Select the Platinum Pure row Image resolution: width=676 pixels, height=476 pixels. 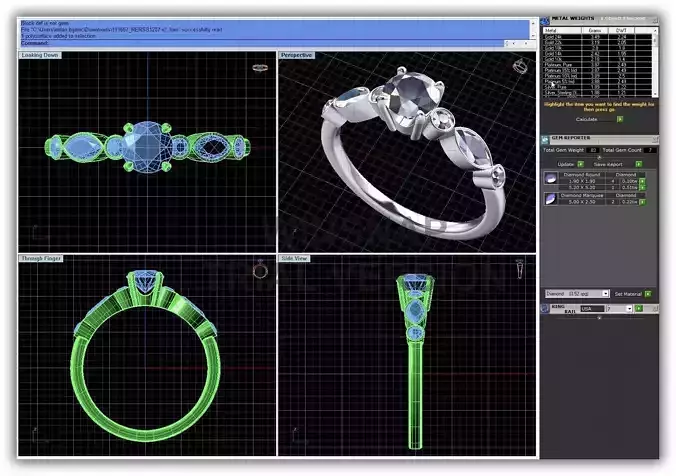pyautogui.click(x=597, y=65)
